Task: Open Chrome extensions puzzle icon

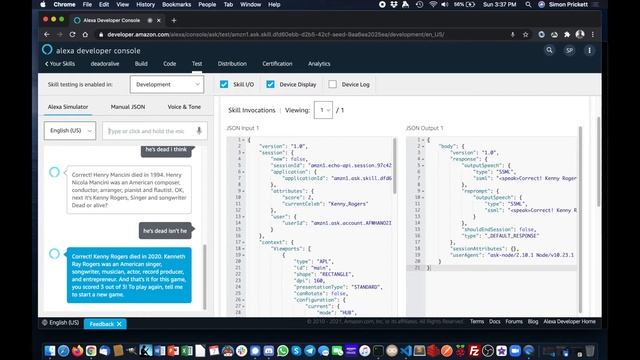Action: pos(567,35)
